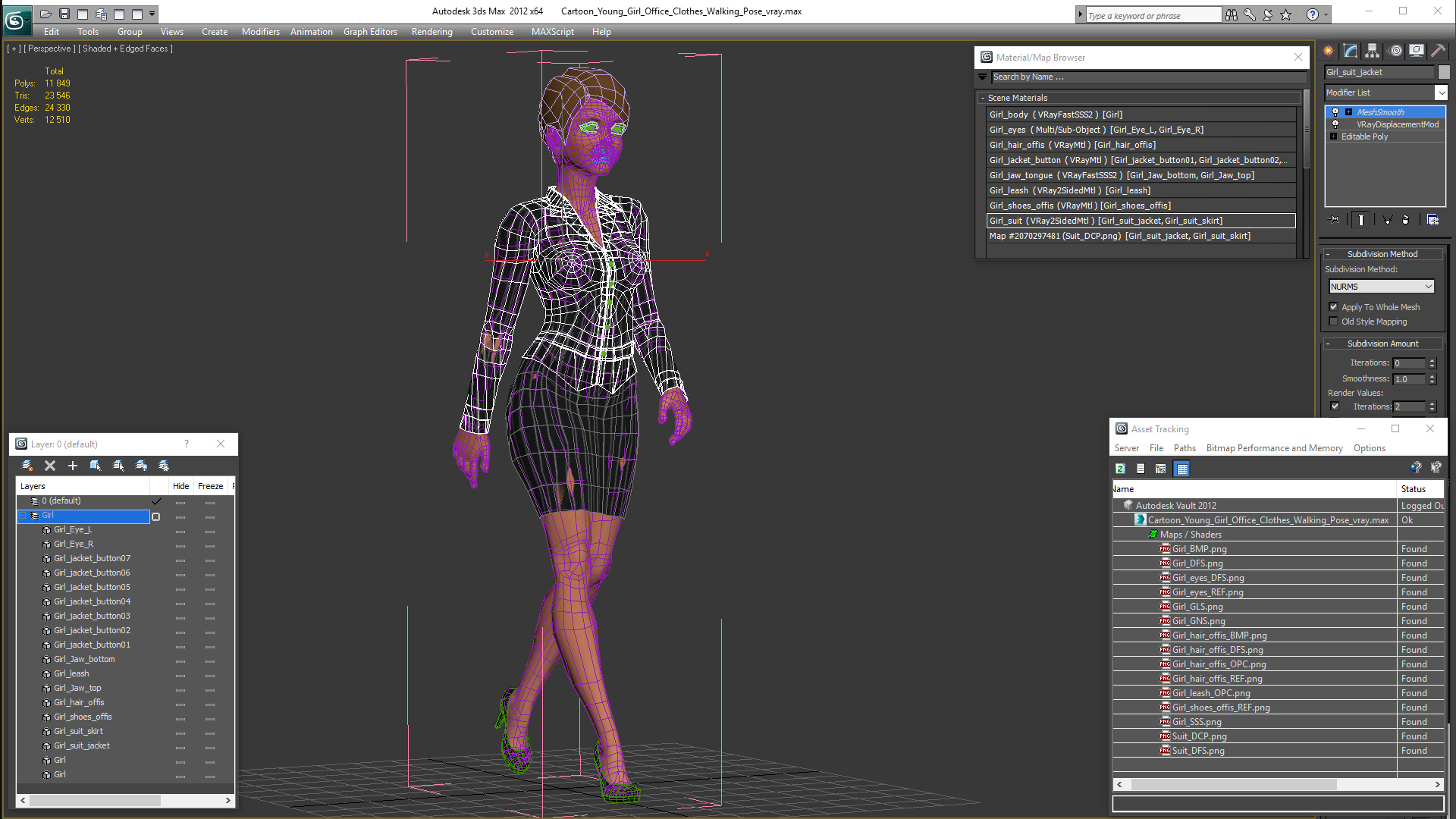Click Iterations spinner up arrow

1432,361
